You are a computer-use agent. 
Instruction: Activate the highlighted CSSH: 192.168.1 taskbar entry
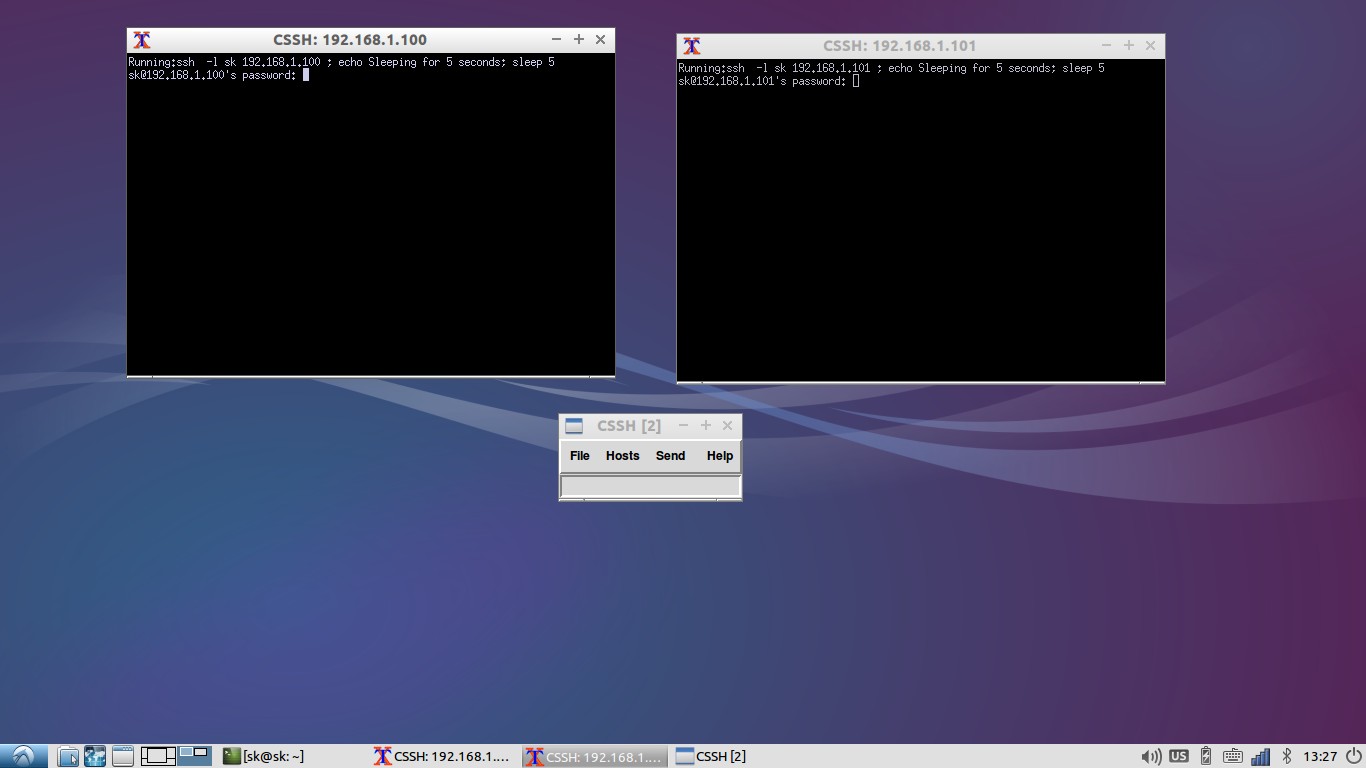[596, 756]
